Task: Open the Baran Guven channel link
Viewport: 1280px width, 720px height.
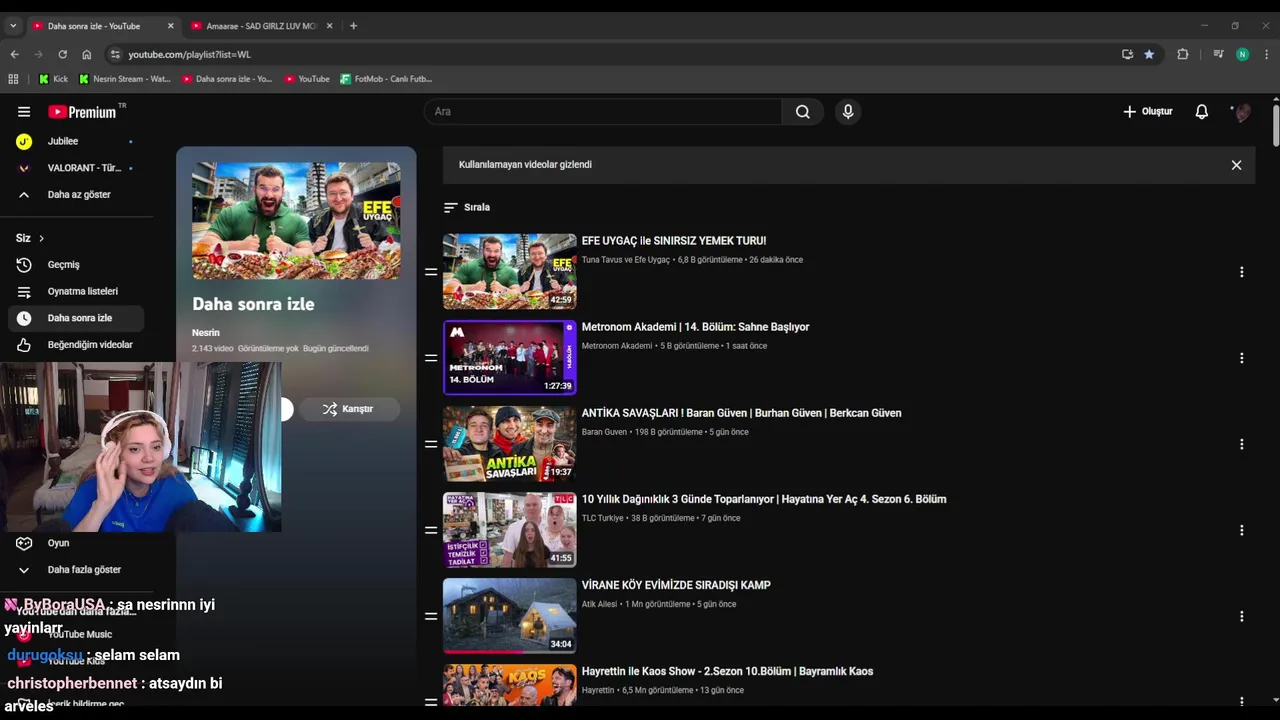Action: (604, 432)
